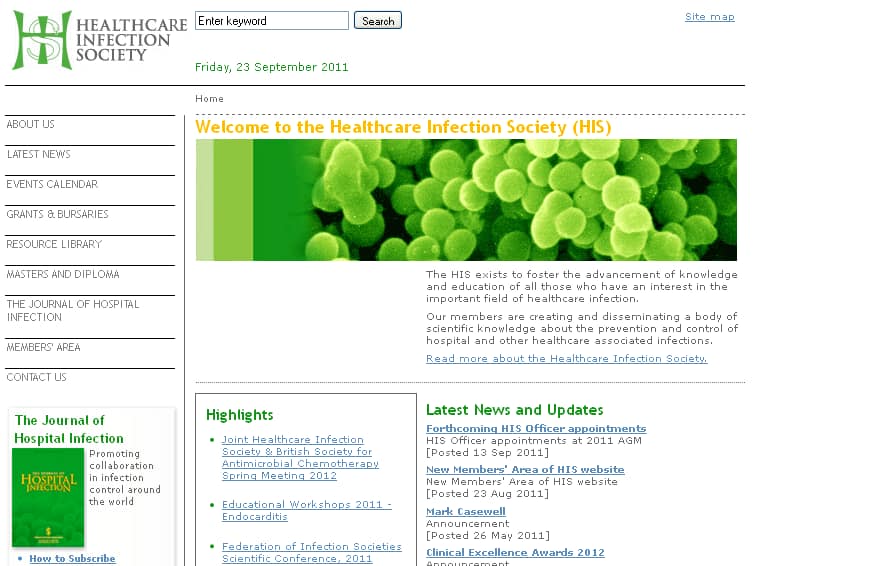Open Educational Workshops 2011 - Endocarditis highlight
The height and width of the screenshot is (566, 895).
click(x=306, y=511)
